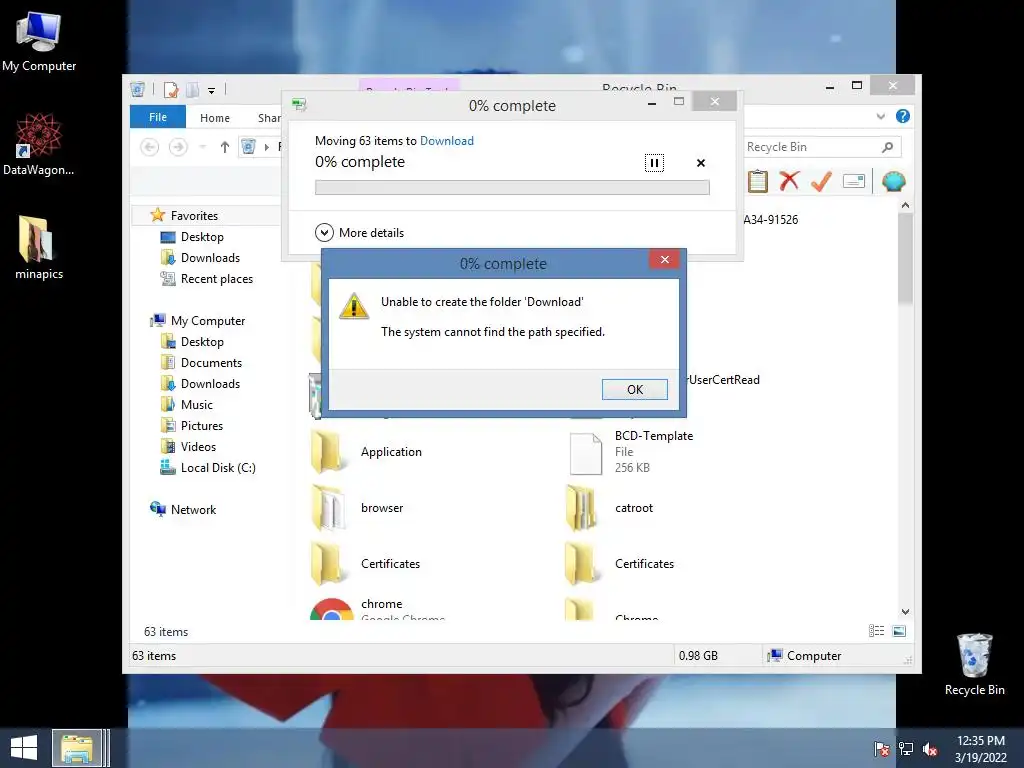The image size is (1024, 768).
Task: Select Network in navigation pane
Action: pos(193,509)
